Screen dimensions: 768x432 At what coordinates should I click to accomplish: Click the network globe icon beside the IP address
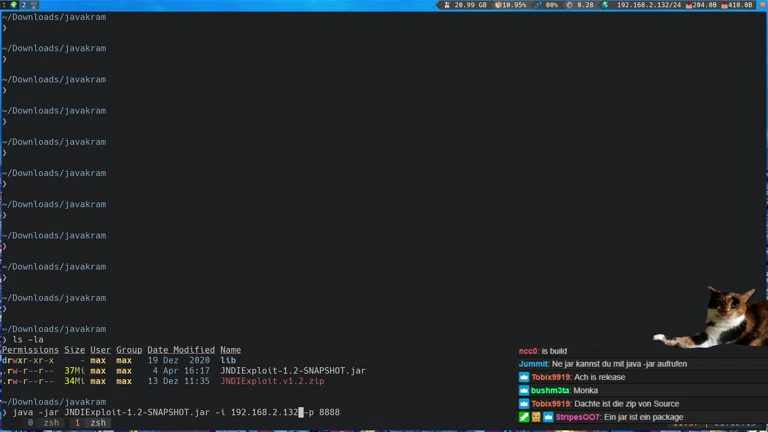(x=605, y=5)
